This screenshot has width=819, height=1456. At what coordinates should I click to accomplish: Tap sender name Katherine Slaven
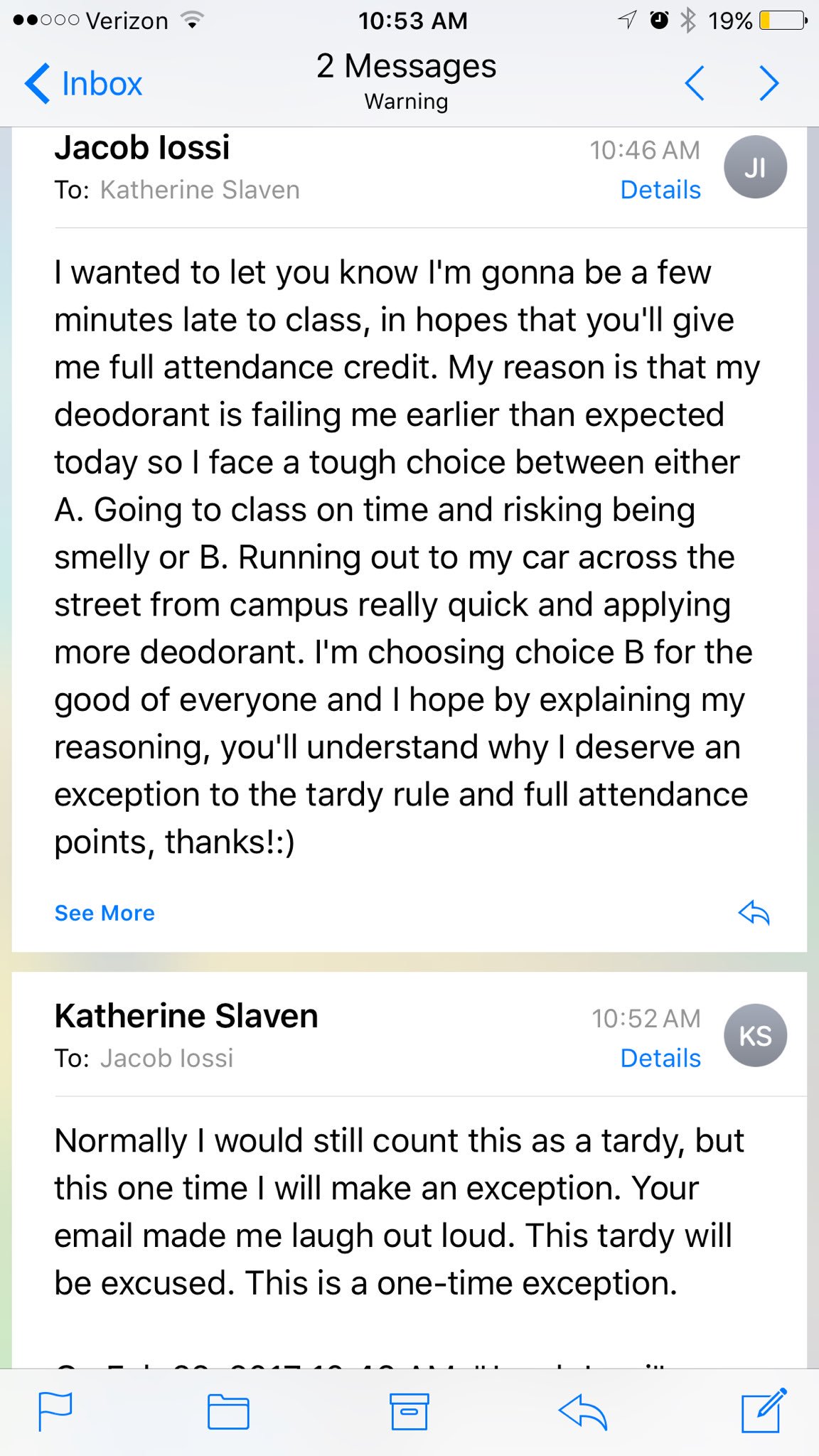[x=186, y=1016]
